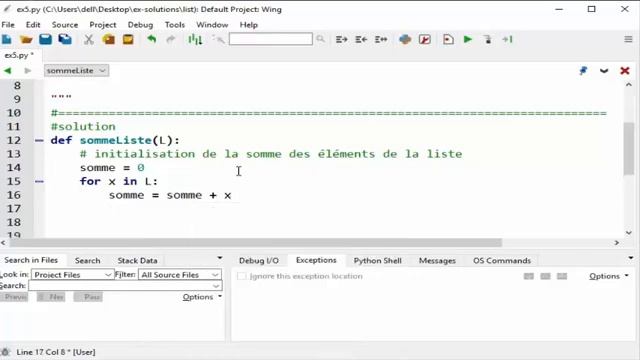
Task: Click the Outdent lines icon
Action: 361,39
